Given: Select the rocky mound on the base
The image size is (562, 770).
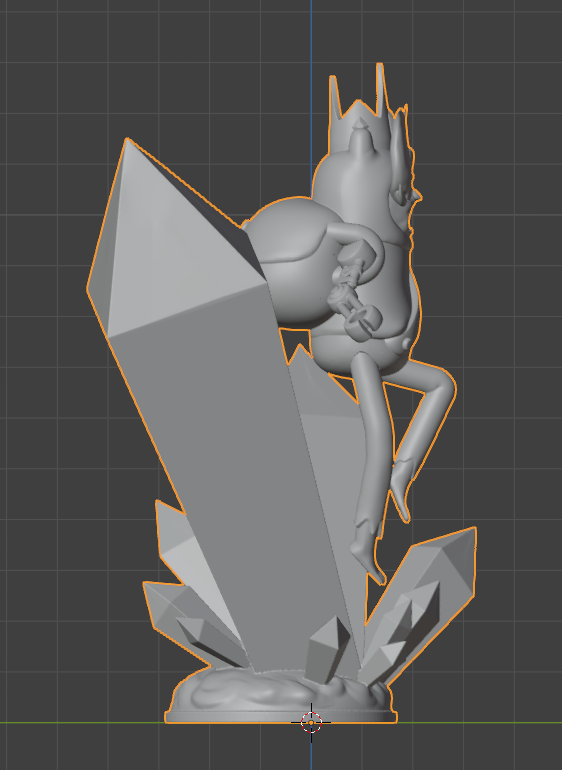Looking at the screenshot, I should [280, 691].
